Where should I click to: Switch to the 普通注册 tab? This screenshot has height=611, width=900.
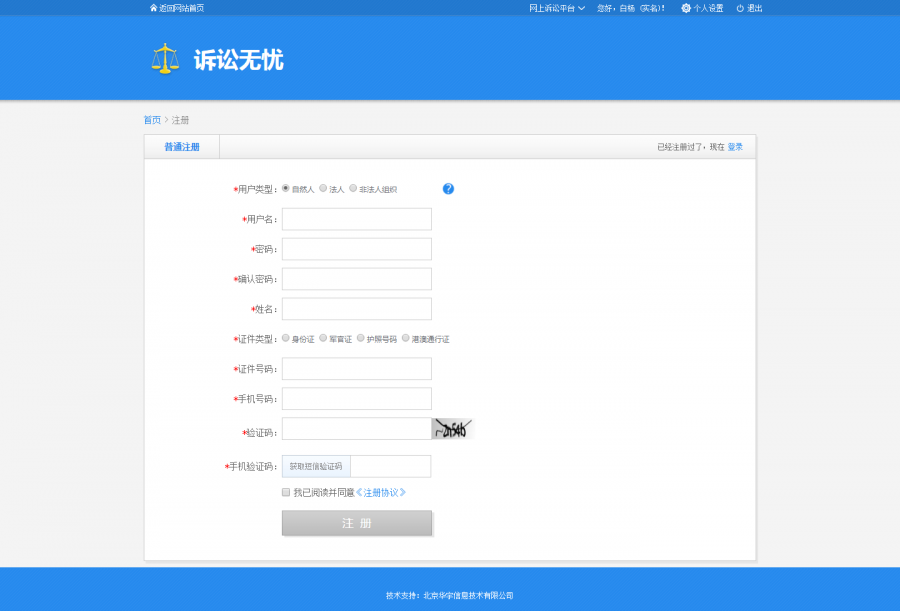click(x=182, y=147)
